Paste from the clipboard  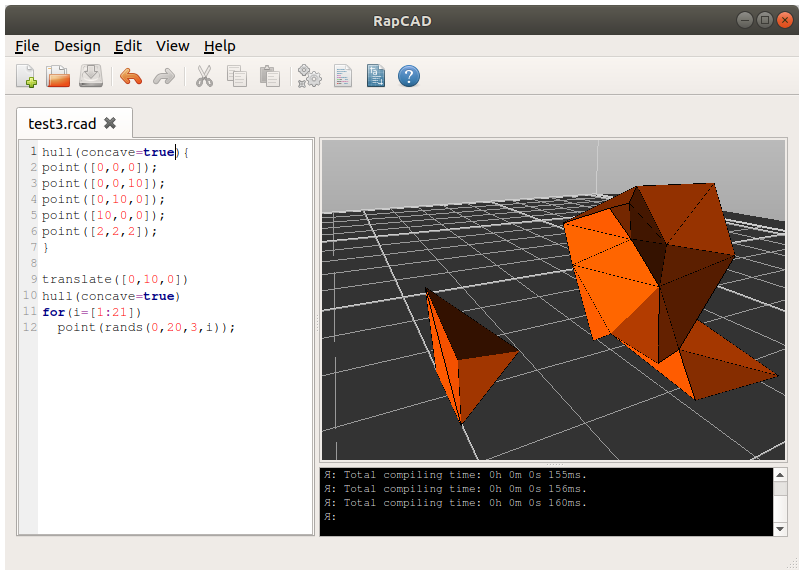pyautogui.click(x=270, y=75)
